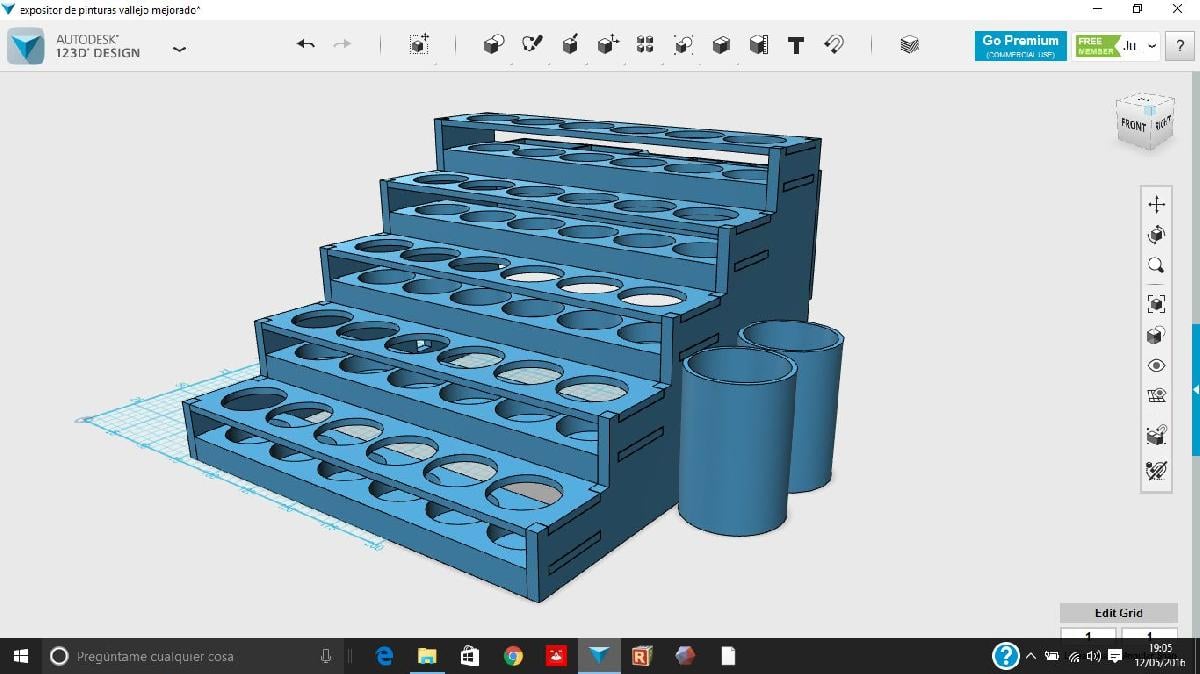Open the Material layers tool
The height and width of the screenshot is (674, 1200).
(x=909, y=45)
